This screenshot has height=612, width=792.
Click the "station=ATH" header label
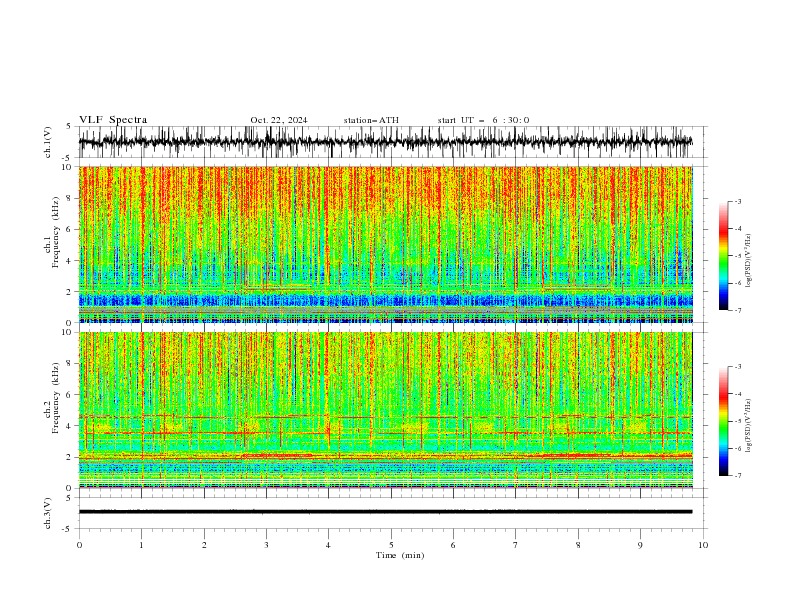pyautogui.click(x=371, y=120)
